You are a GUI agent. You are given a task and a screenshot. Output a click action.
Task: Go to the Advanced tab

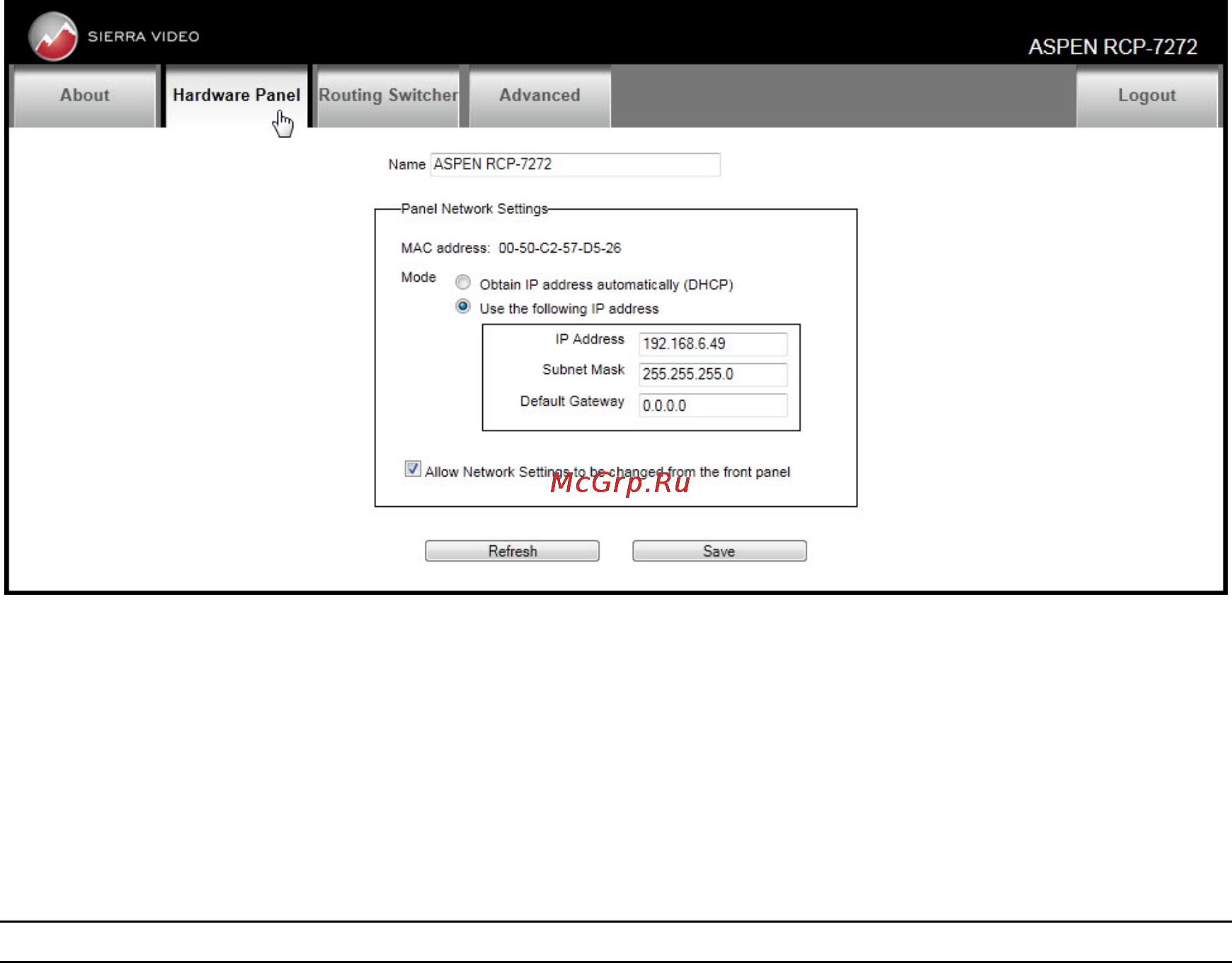point(540,96)
